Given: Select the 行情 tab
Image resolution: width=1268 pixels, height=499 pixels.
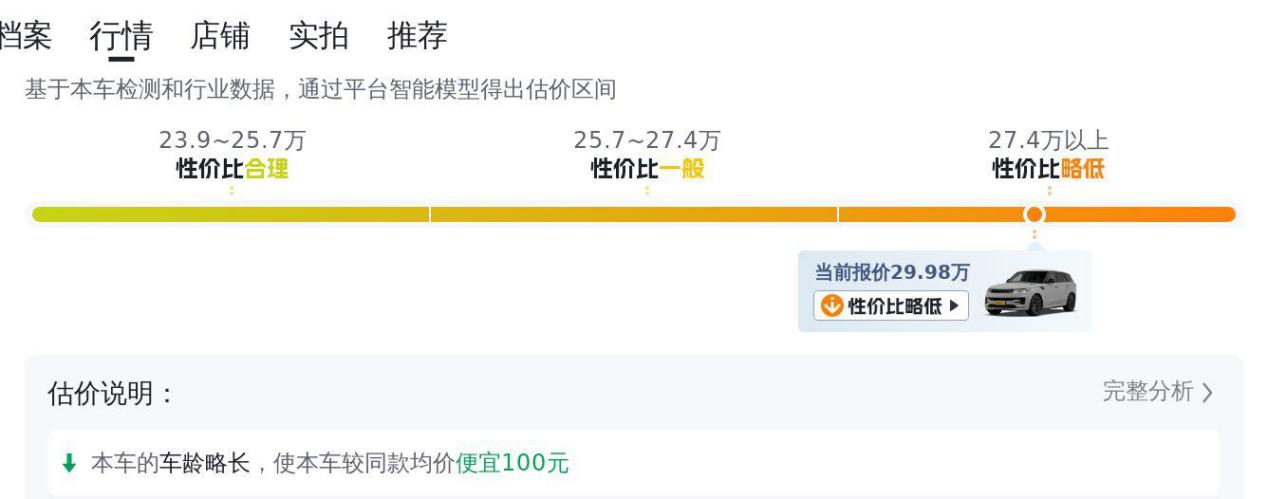Looking at the screenshot, I should [x=121, y=36].
